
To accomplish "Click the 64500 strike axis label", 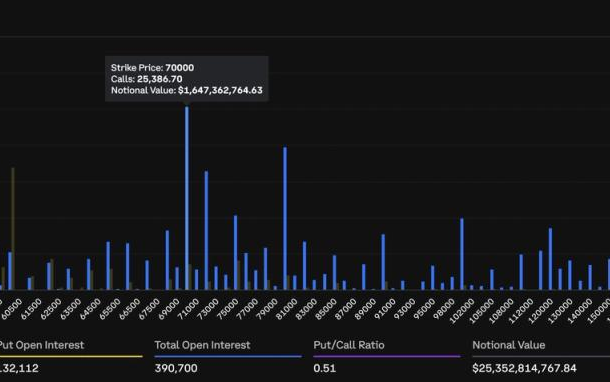I will pyautogui.click(x=89, y=309).
